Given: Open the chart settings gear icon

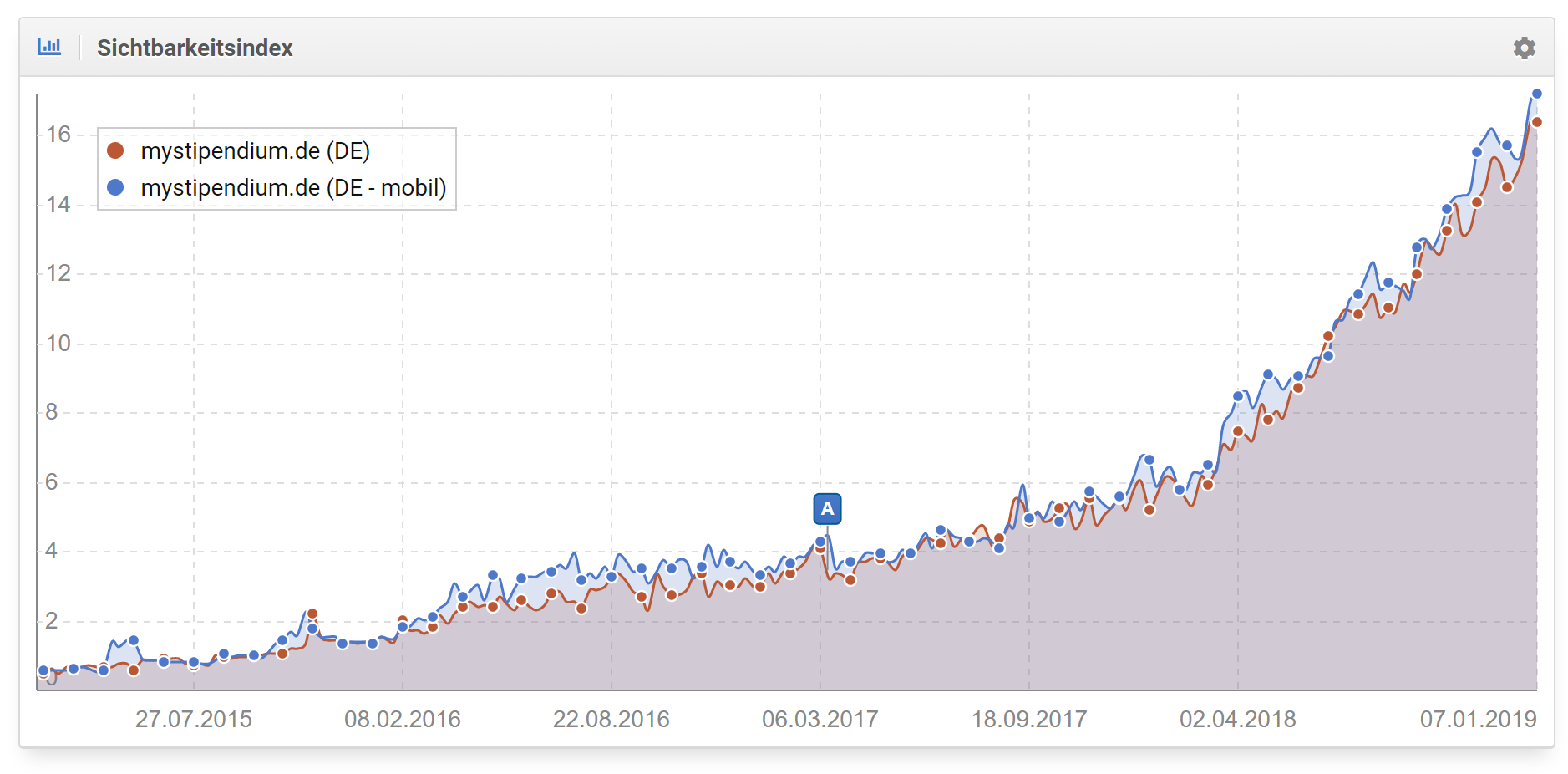Looking at the screenshot, I should point(1524,48).
